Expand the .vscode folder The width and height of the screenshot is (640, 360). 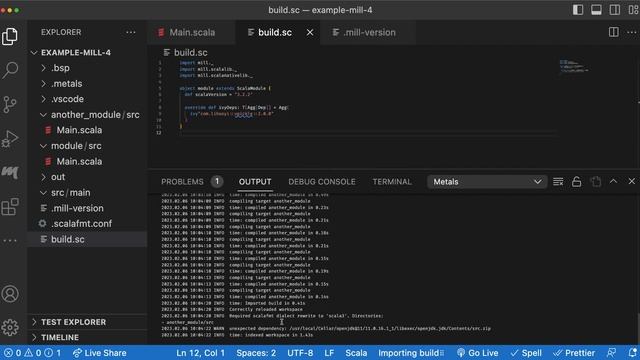tap(87, 99)
